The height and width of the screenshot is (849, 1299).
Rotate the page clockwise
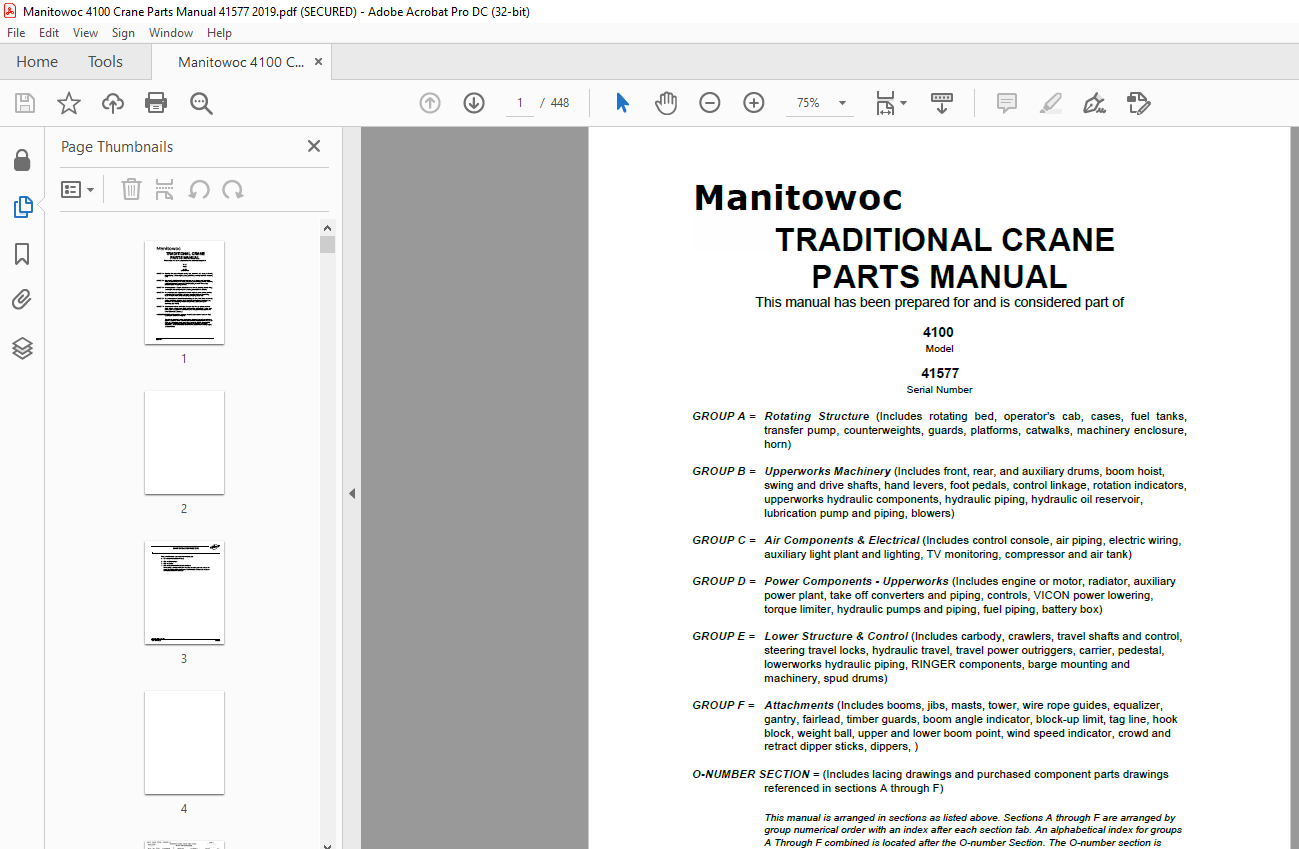tap(233, 189)
